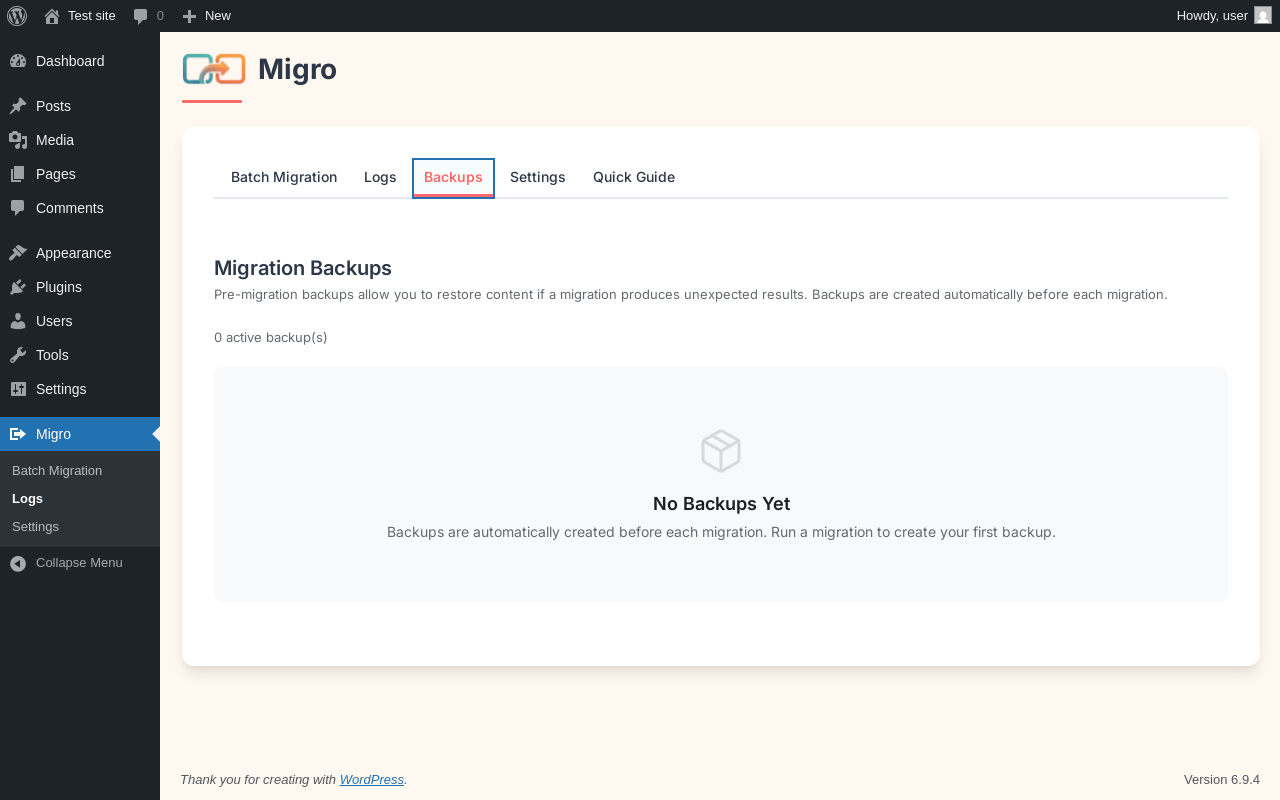The height and width of the screenshot is (800, 1280).
Task: Click the Pages sidebar icon
Action: coord(18,174)
